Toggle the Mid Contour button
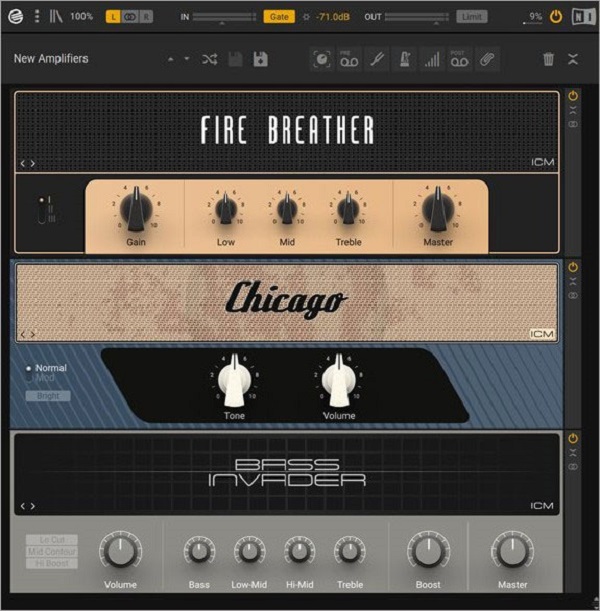The width and height of the screenshot is (600, 611). pos(52,551)
